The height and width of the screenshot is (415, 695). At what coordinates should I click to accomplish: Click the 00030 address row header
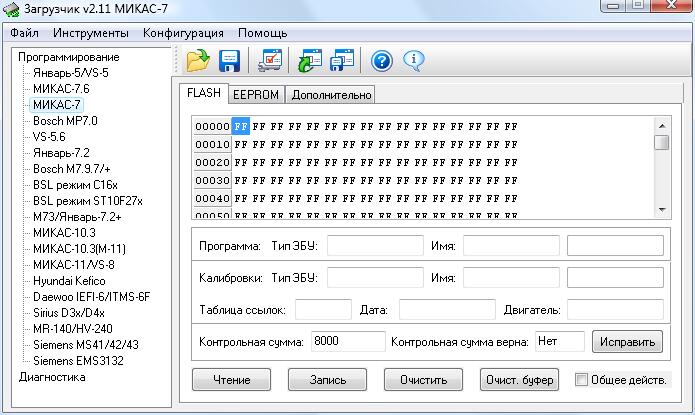coord(212,180)
